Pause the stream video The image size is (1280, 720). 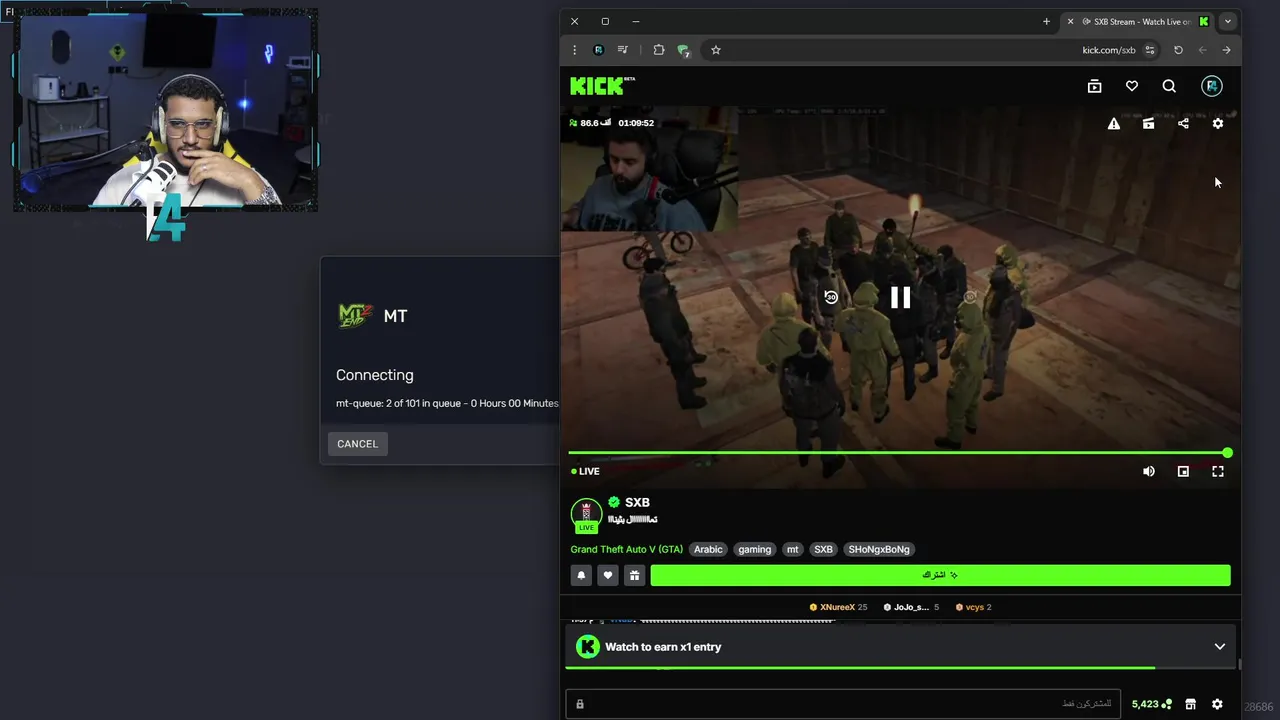pyautogui.click(x=900, y=297)
